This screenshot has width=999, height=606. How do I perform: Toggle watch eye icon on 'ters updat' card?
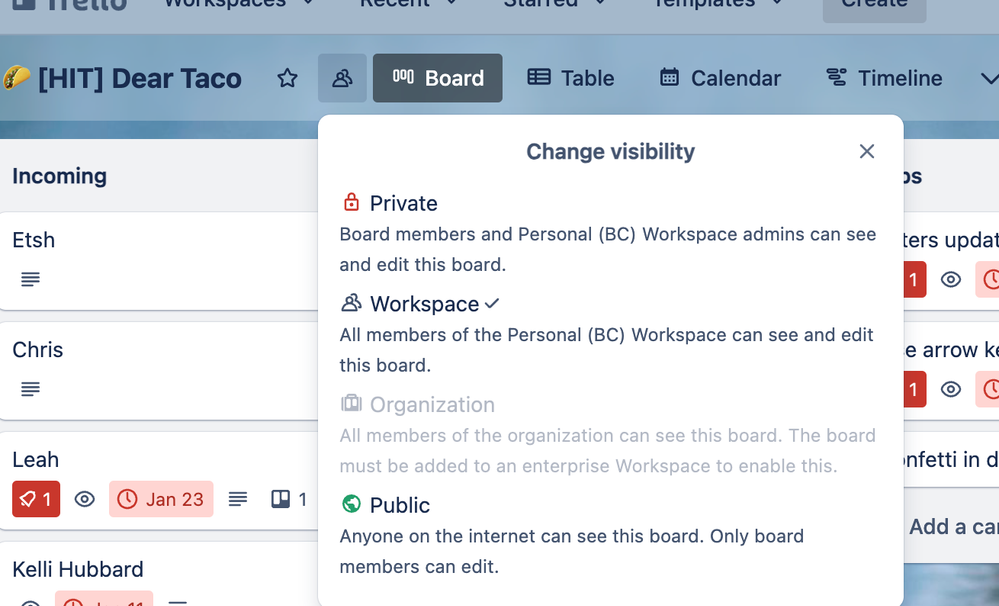[x=951, y=279]
